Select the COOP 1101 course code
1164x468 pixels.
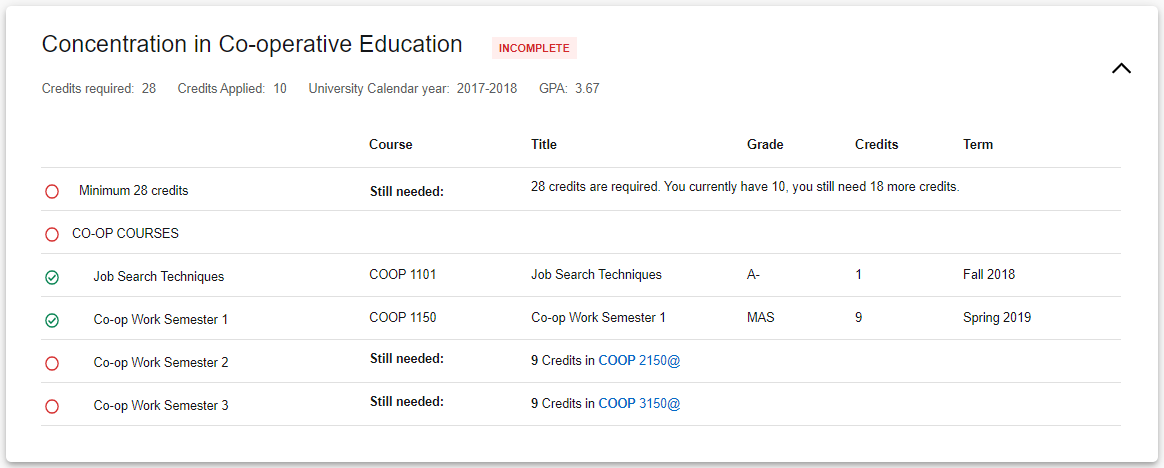click(402, 275)
